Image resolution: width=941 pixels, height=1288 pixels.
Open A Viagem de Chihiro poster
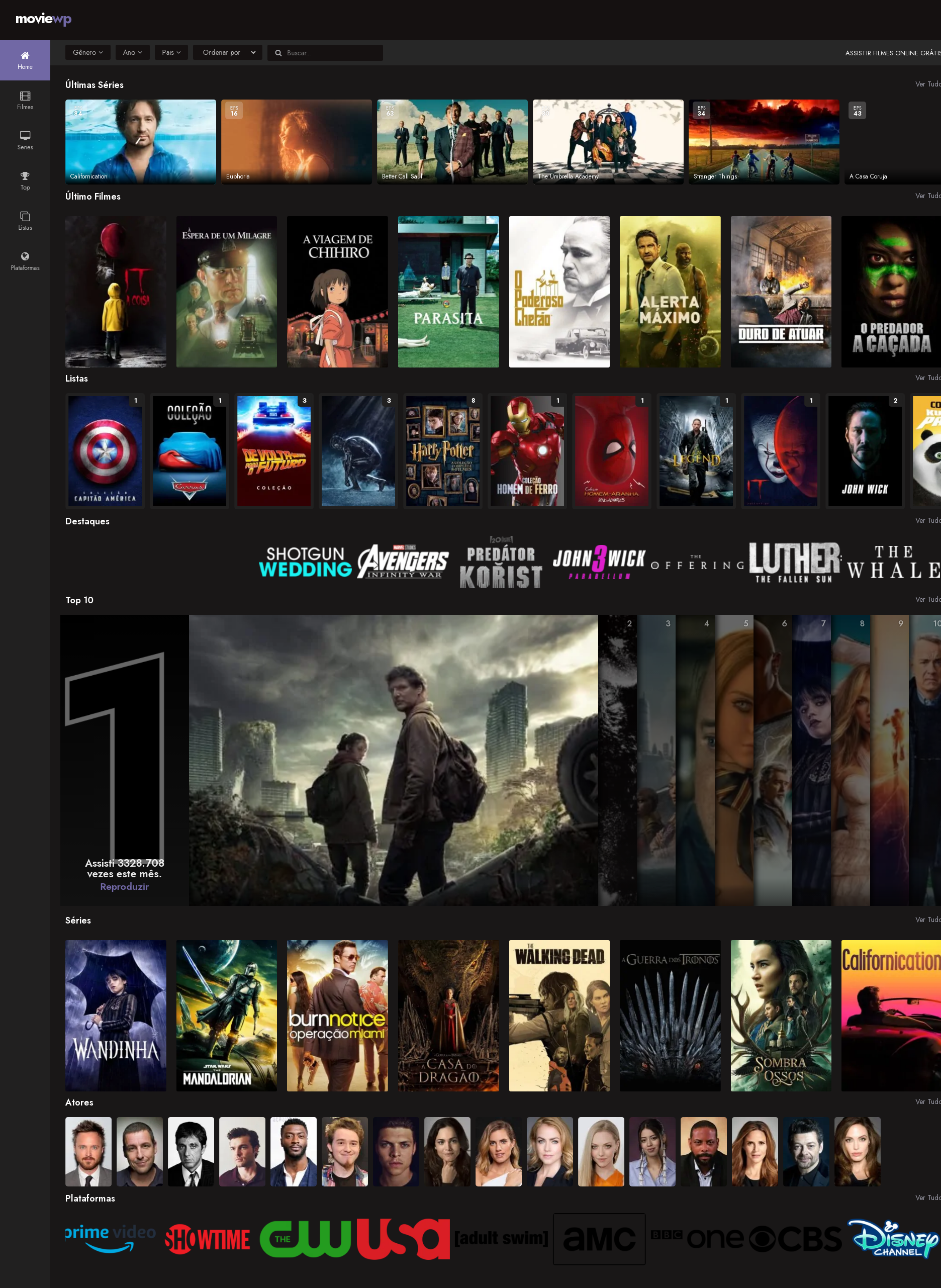(x=337, y=292)
